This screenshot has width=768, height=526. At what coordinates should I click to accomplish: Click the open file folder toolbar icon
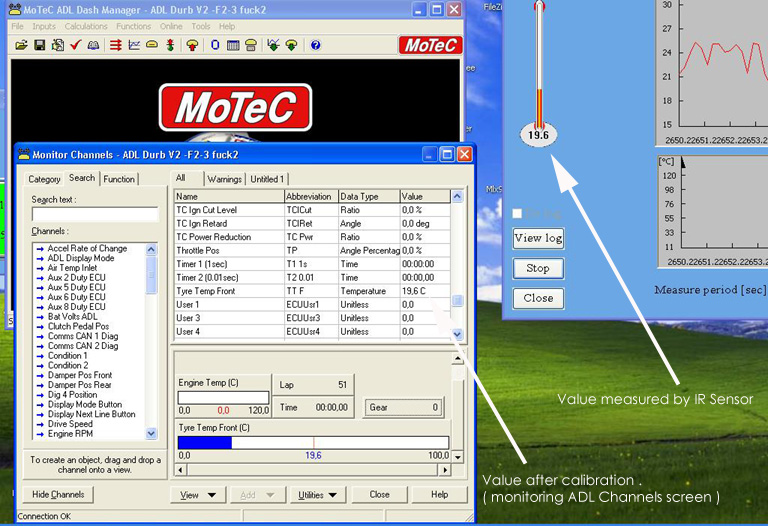(20, 45)
